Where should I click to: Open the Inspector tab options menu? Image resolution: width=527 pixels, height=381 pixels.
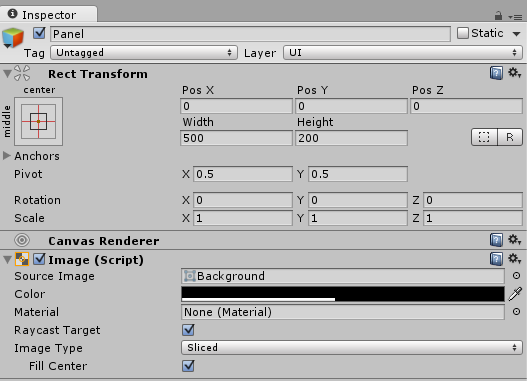515,16
